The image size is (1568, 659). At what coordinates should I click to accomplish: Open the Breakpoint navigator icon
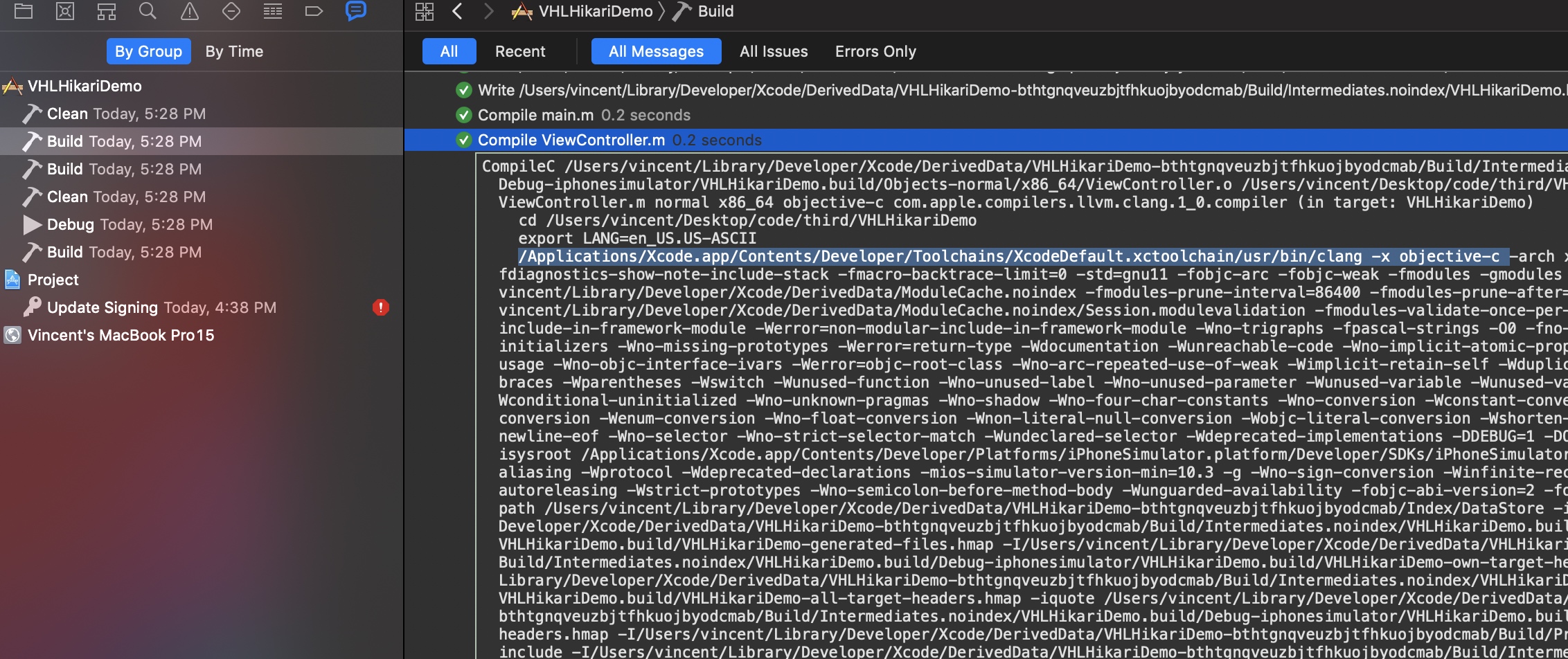[314, 11]
